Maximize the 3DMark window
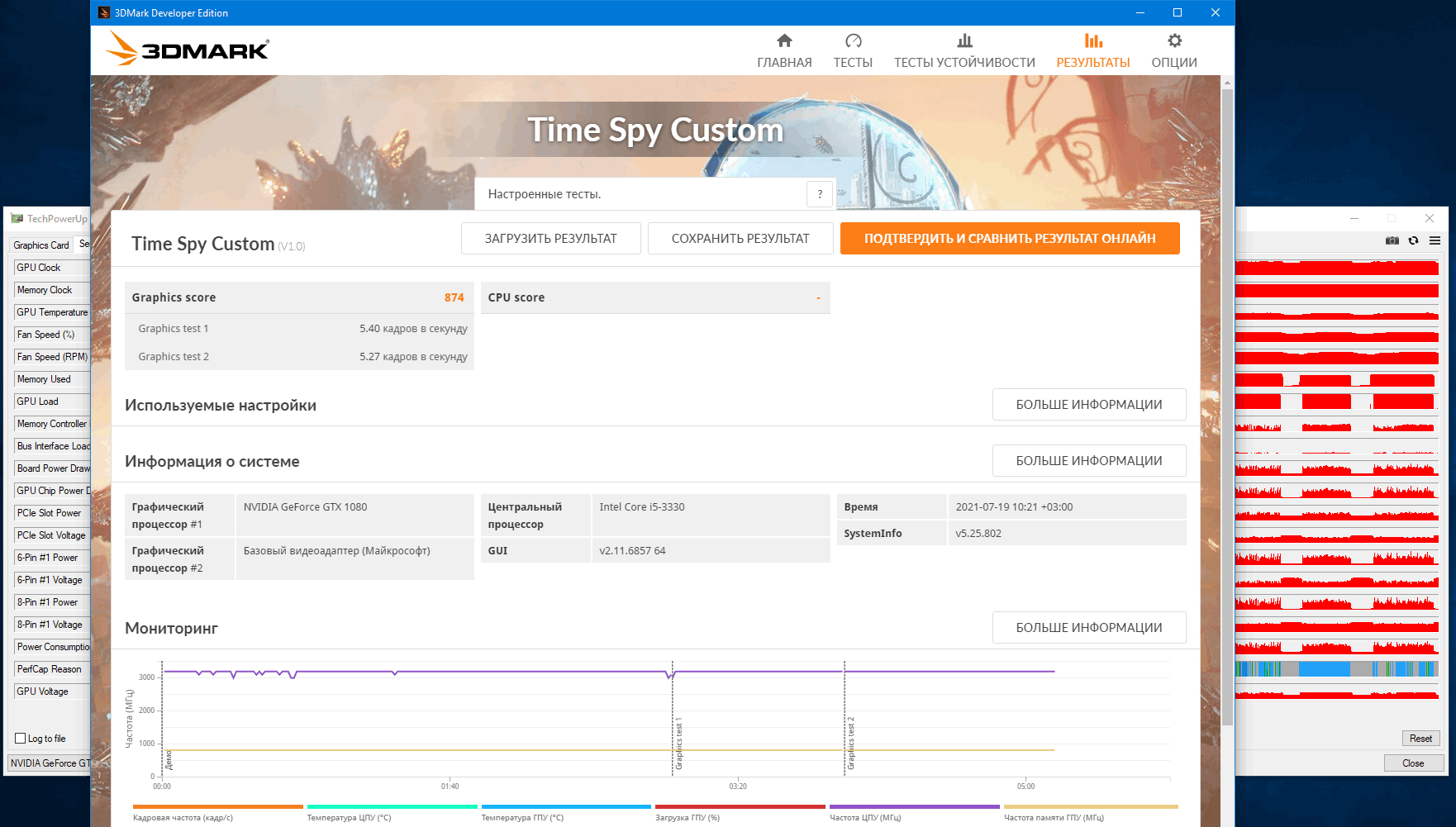 coord(1178,12)
